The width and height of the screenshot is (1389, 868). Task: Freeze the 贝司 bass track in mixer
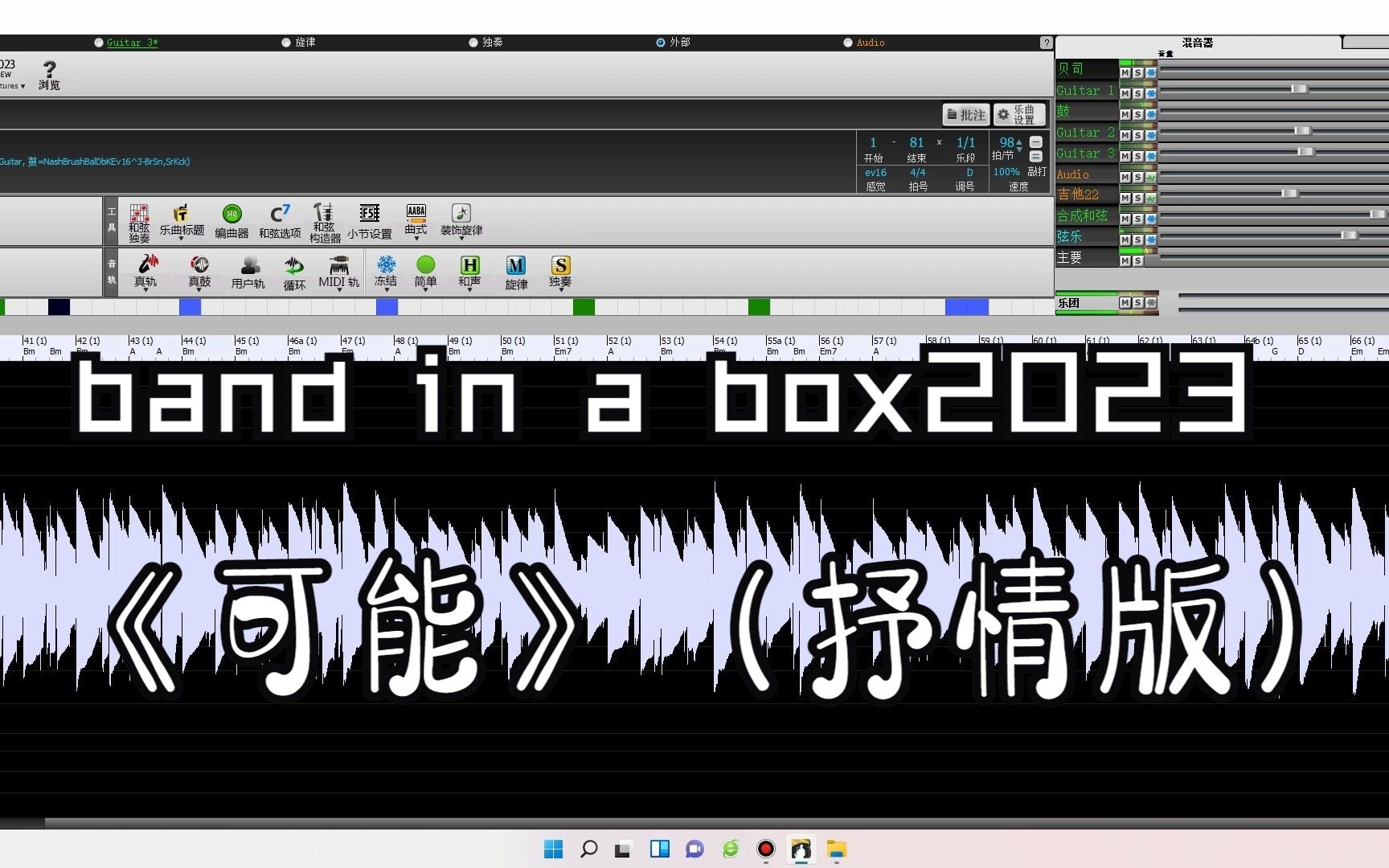(1151, 72)
